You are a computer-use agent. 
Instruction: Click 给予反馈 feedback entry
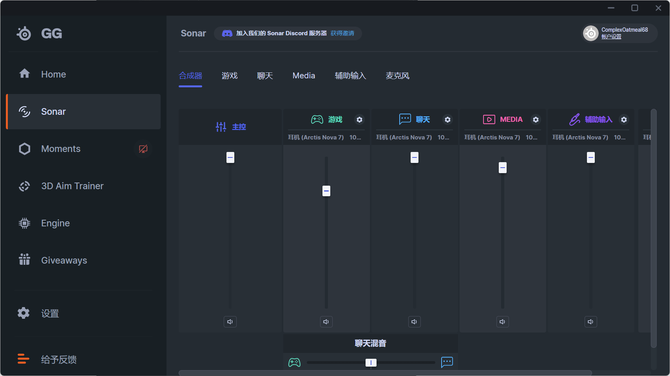(x=84, y=359)
